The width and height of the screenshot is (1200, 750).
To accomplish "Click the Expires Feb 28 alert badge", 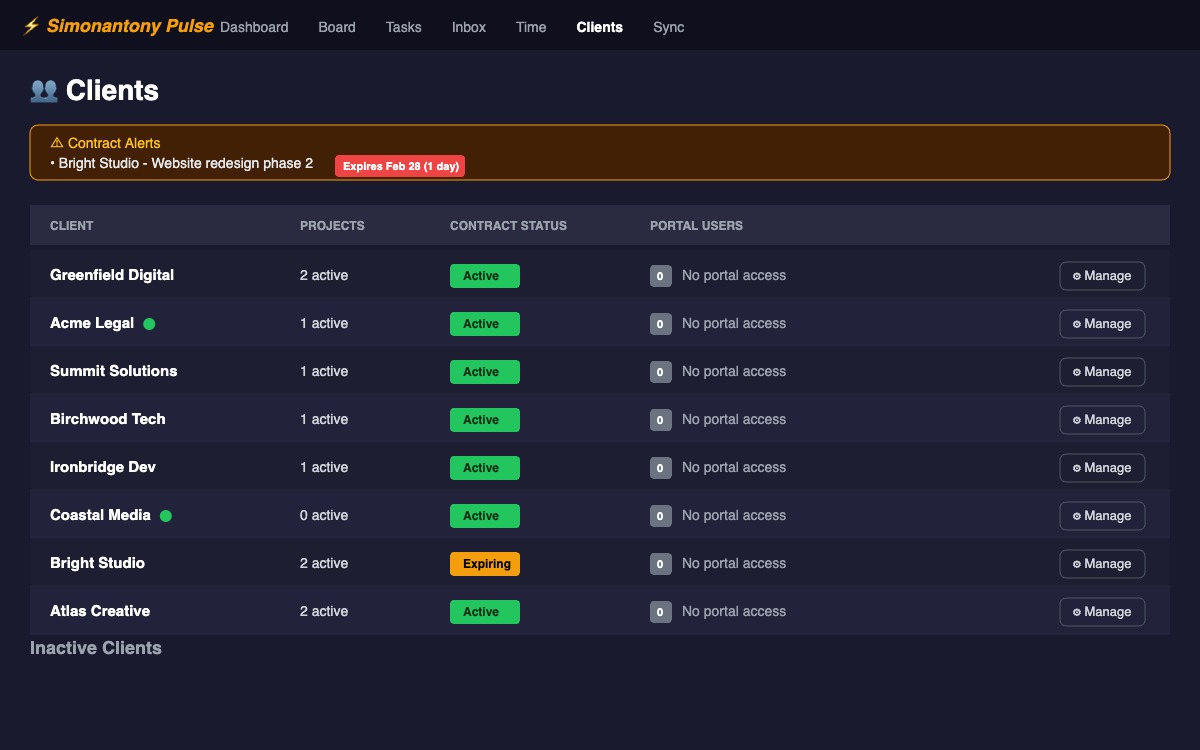I will click(400, 165).
